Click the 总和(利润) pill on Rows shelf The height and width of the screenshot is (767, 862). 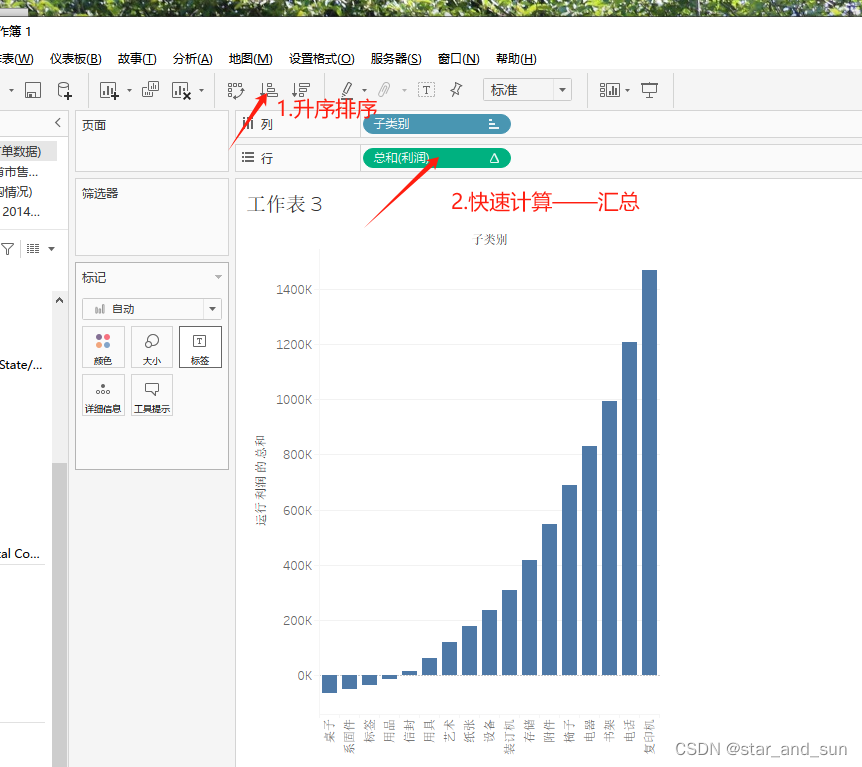point(436,158)
